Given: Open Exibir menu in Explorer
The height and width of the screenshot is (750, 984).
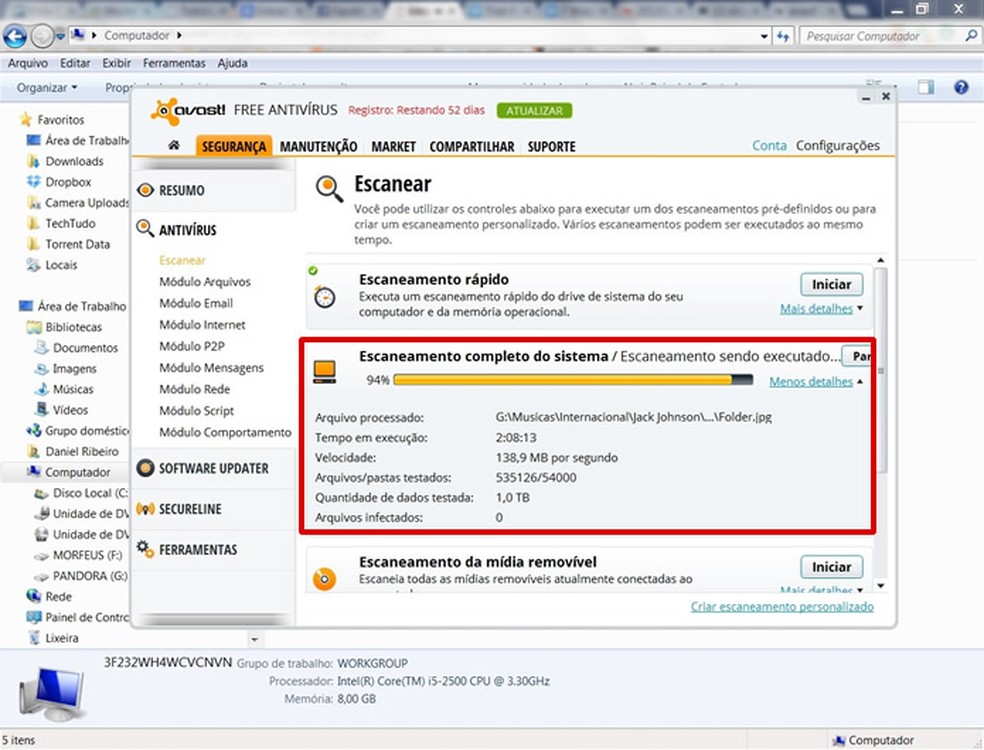Looking at the screenshot, I should tap(117, 63).
